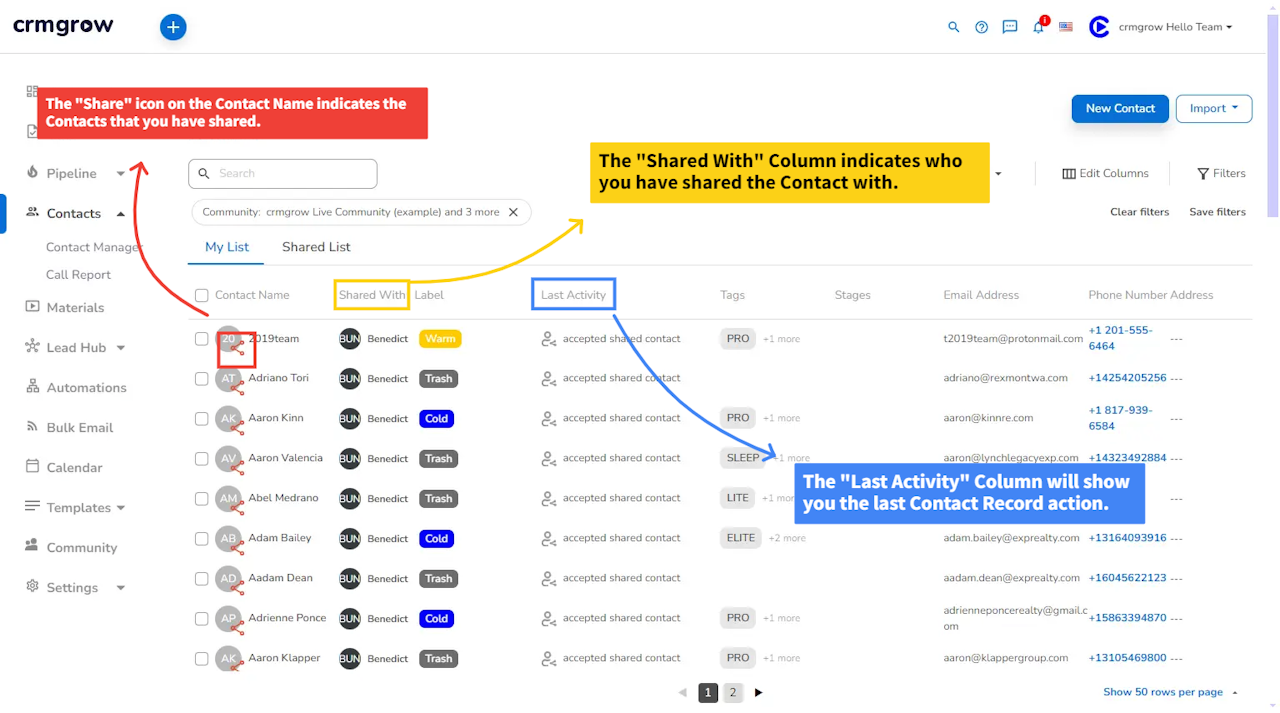This screenshot has height=713, width=1280.
Task: Open the notifications bell
Action: tap(1039, 27)
